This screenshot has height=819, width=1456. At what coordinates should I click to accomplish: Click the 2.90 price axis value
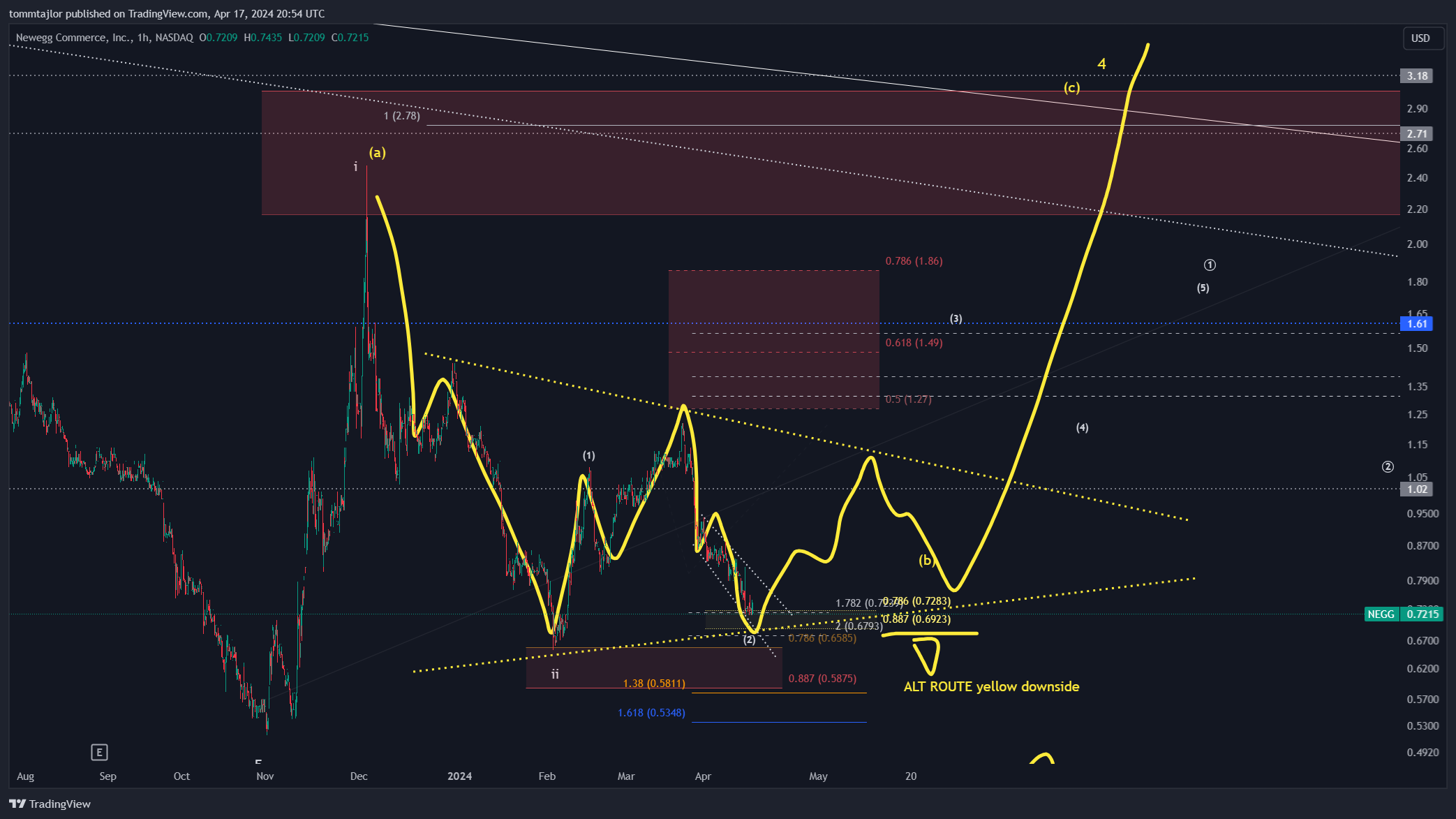click(x=1417, y=108)
